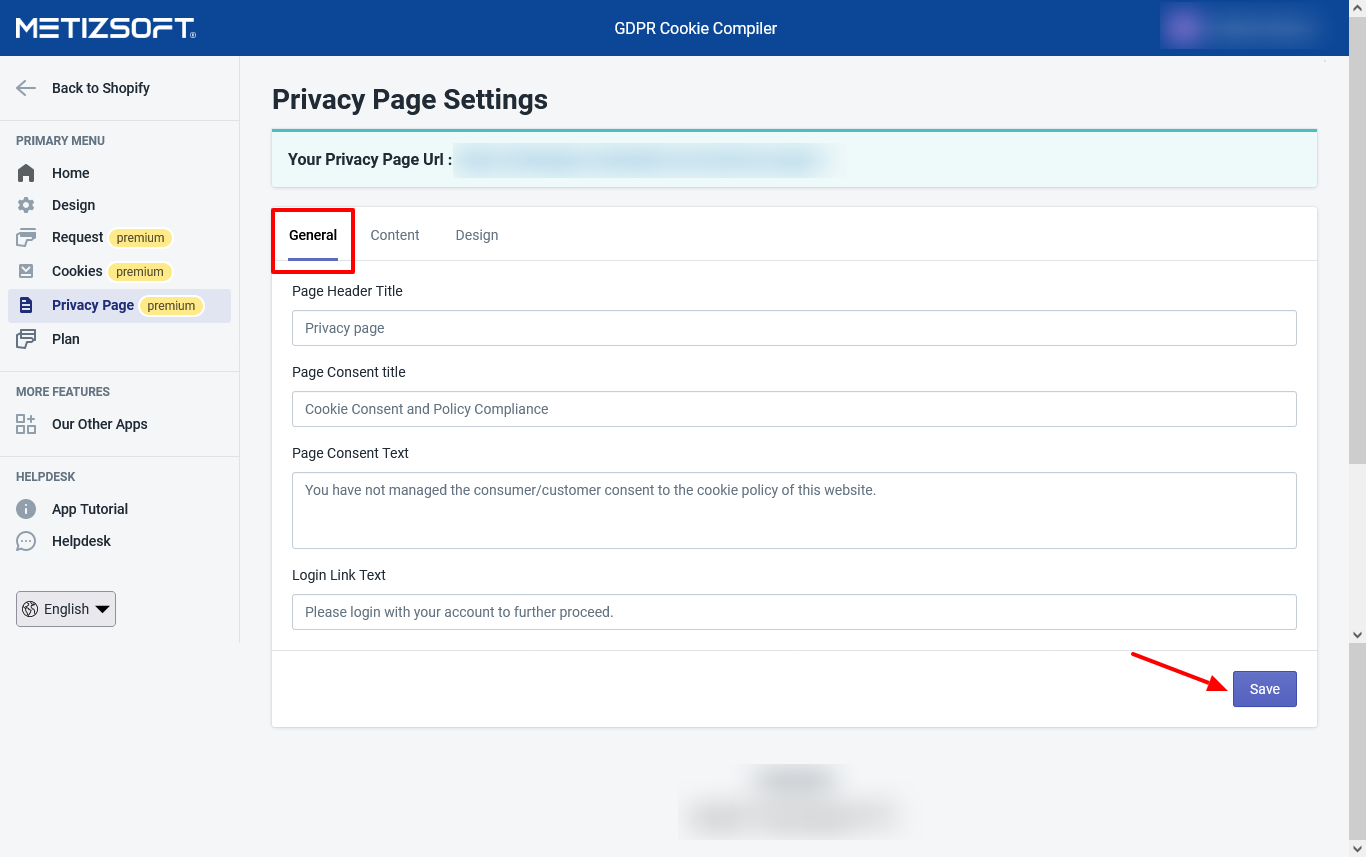Click the Cookies icon in sidebar

pos(26,271)
